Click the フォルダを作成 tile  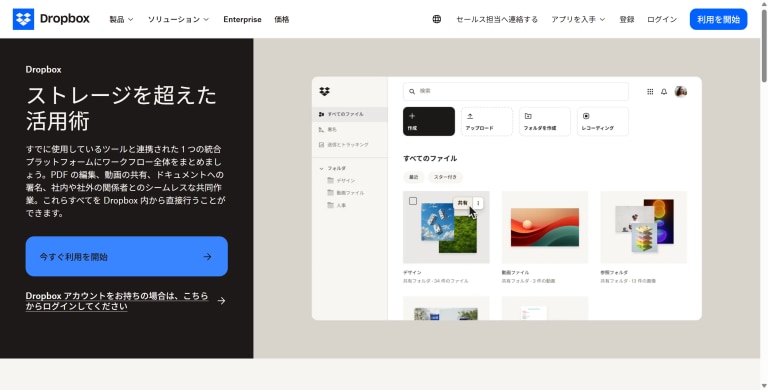(x=544, y=121)
